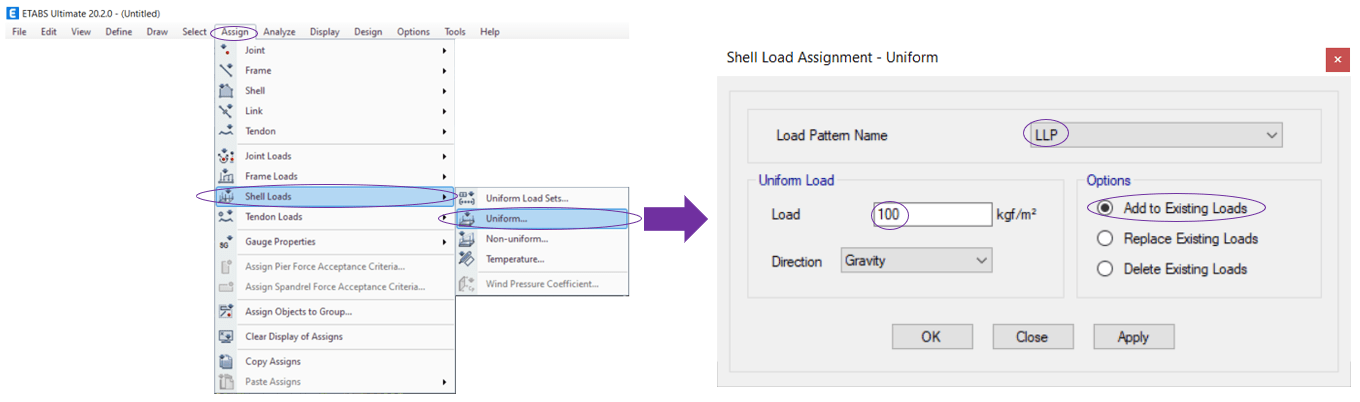Click the Load value input field
This screenshot has height=402, width=1360.
(x=932, y=215)
